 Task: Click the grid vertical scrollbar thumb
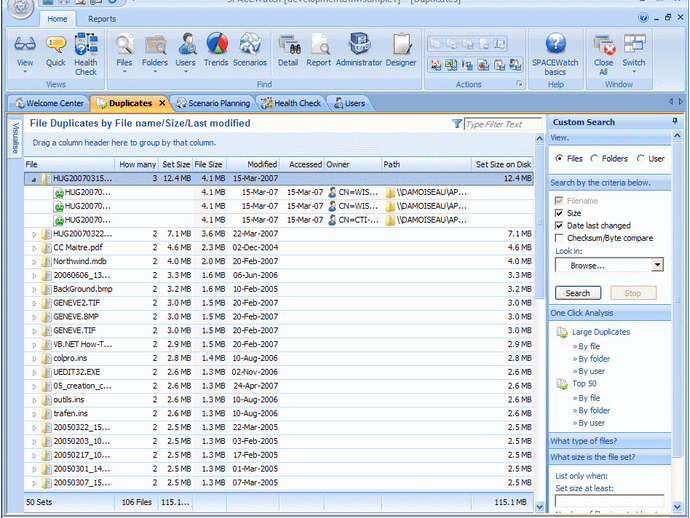coord(540,222)
